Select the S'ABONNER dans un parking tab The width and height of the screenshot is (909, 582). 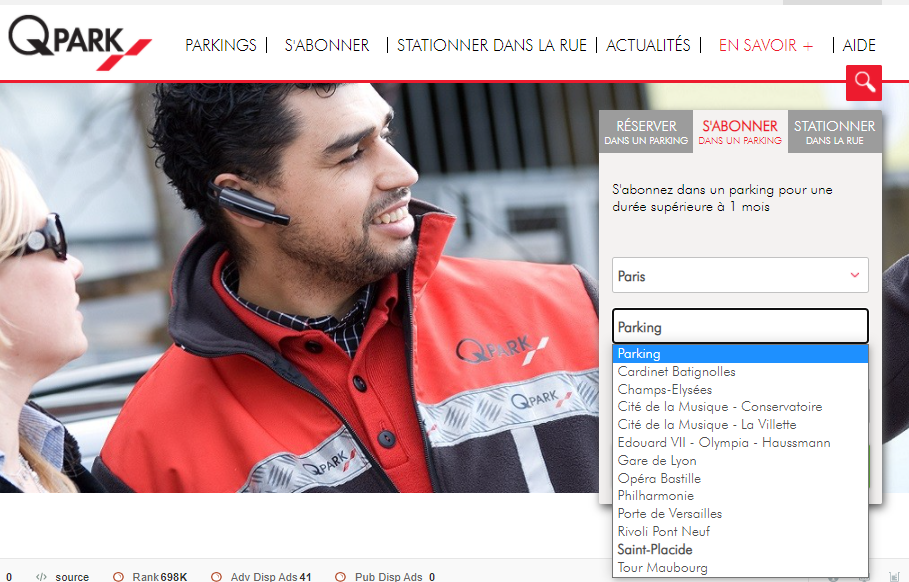(x=740, y=132)
